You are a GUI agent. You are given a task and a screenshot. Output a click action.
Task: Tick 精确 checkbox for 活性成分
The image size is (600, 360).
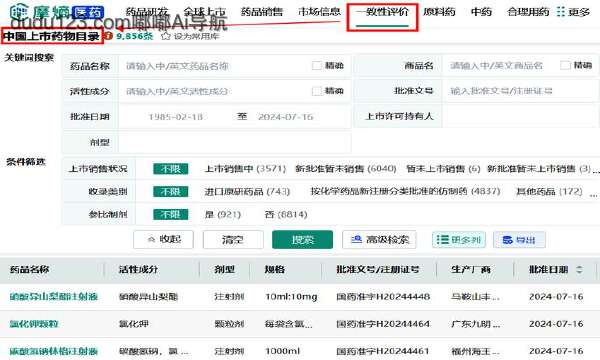pos(316,91)
